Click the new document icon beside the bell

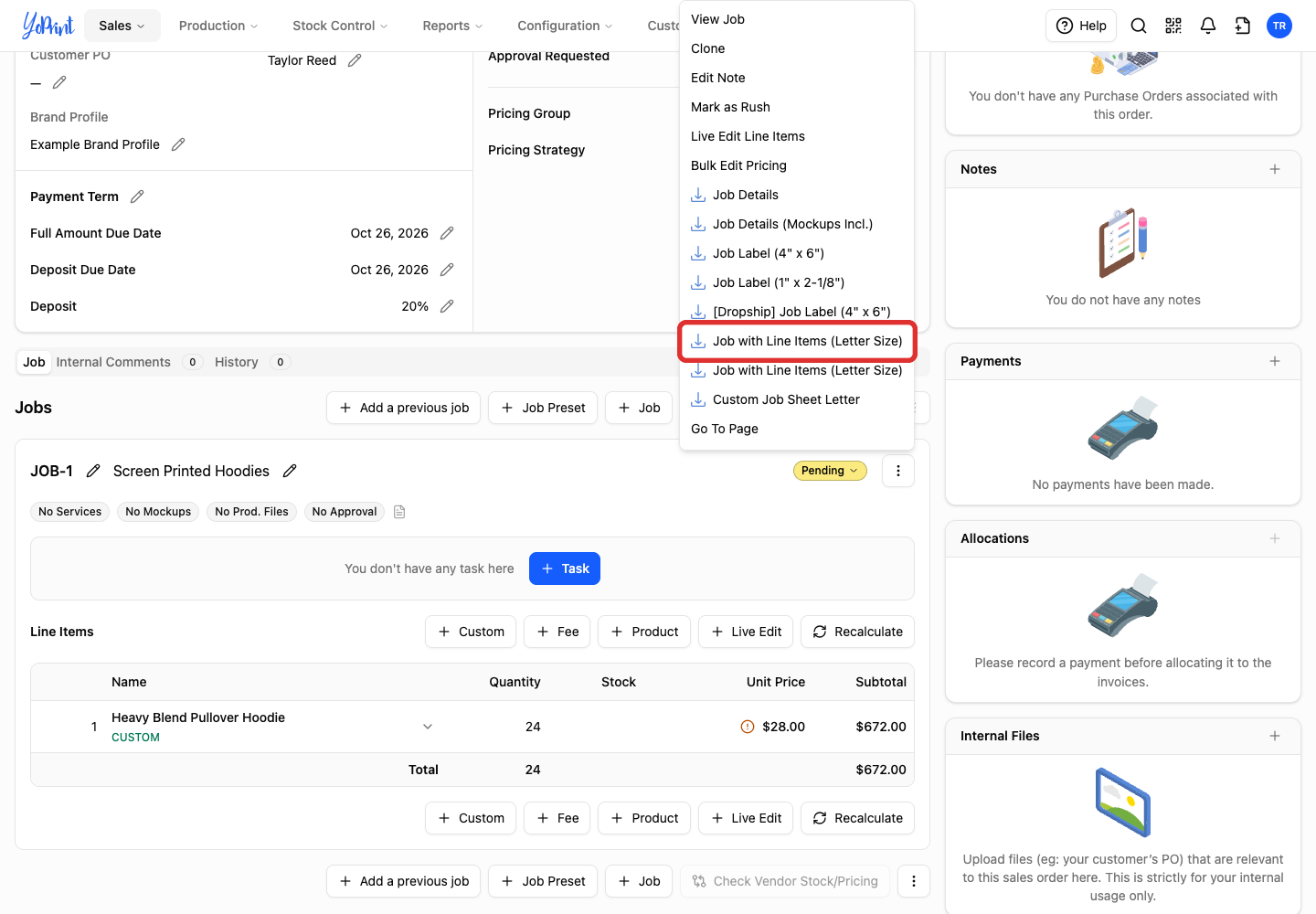[1243, 26]
